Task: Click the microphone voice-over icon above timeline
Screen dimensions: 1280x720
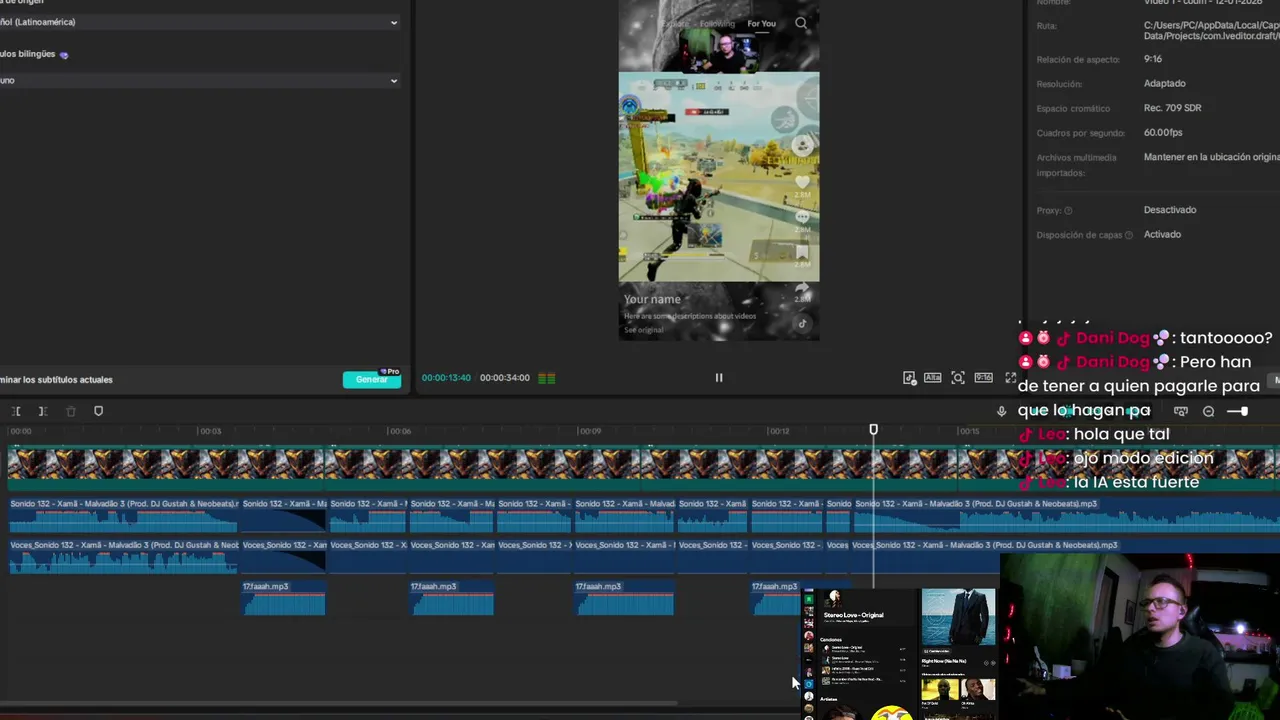Action: coord(1001,411)
